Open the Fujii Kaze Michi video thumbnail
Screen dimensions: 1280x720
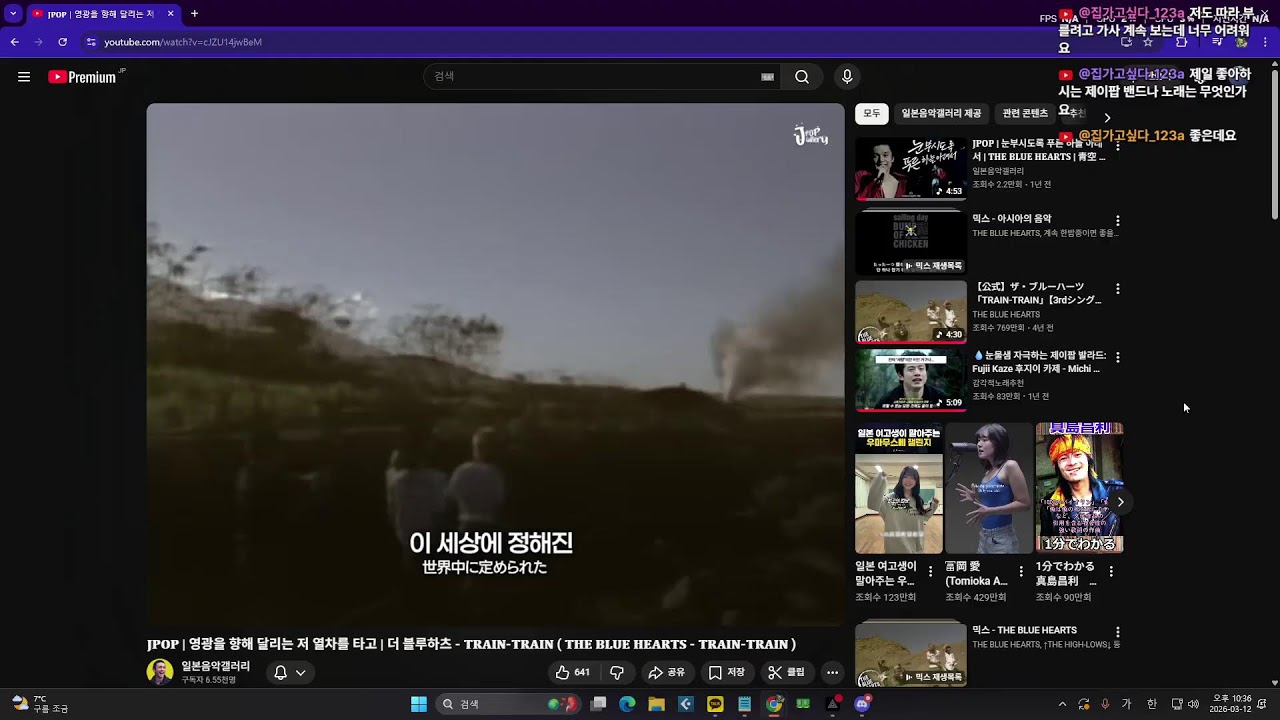[911, 380]
